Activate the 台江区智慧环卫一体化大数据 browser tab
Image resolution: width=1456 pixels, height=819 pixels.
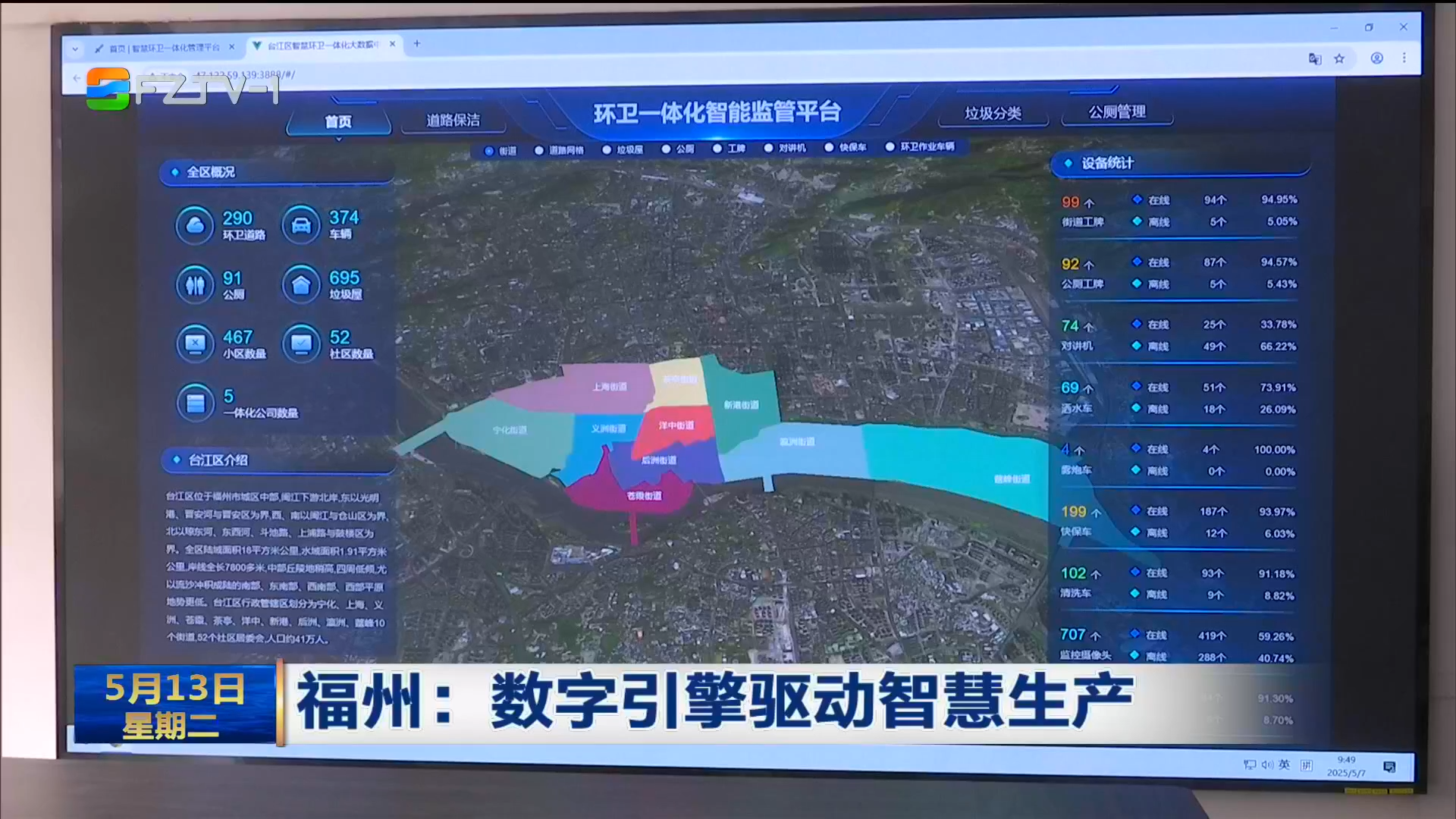324,45
